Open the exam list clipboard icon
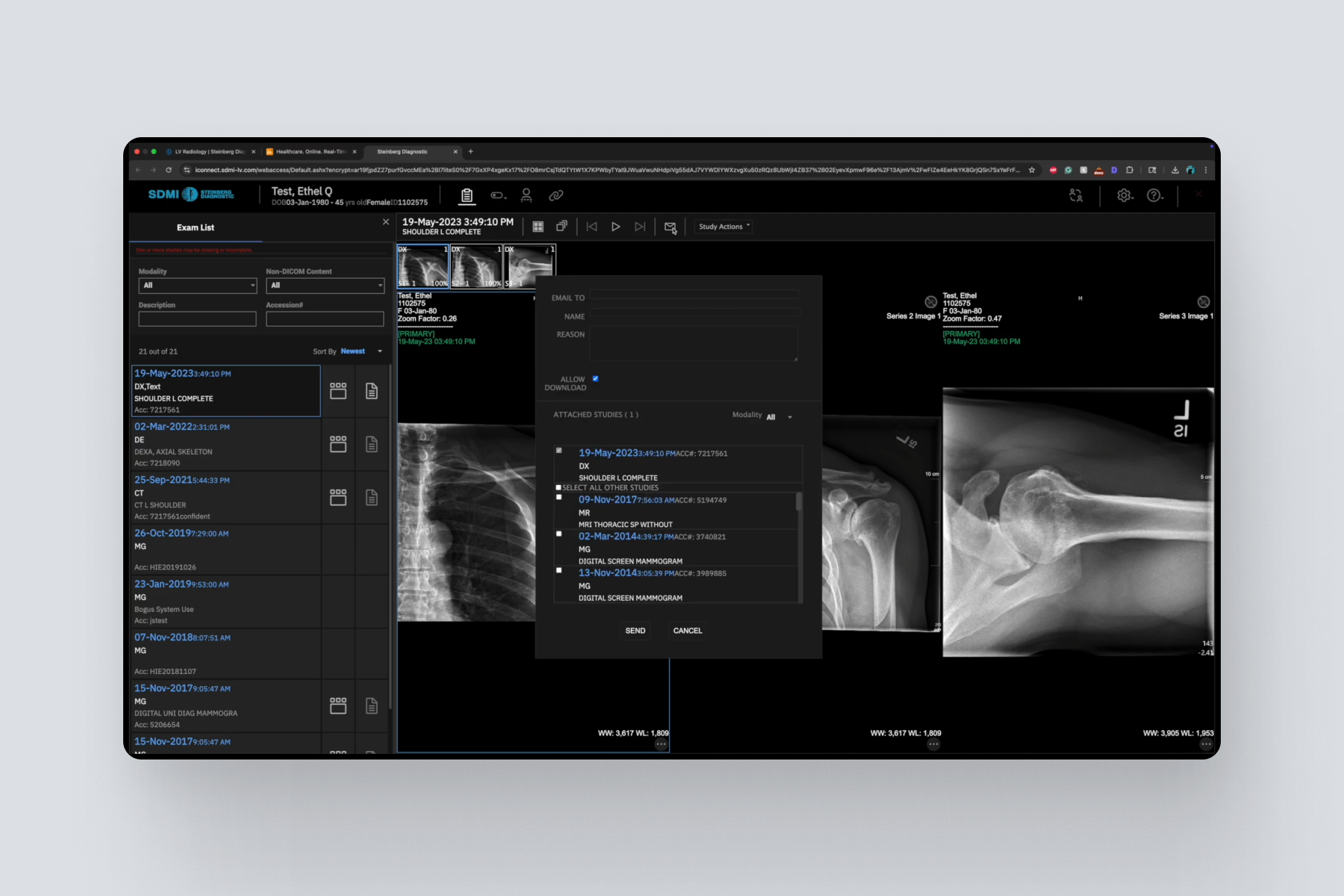Screen dimensions: 1344x896 coord(467,196)
